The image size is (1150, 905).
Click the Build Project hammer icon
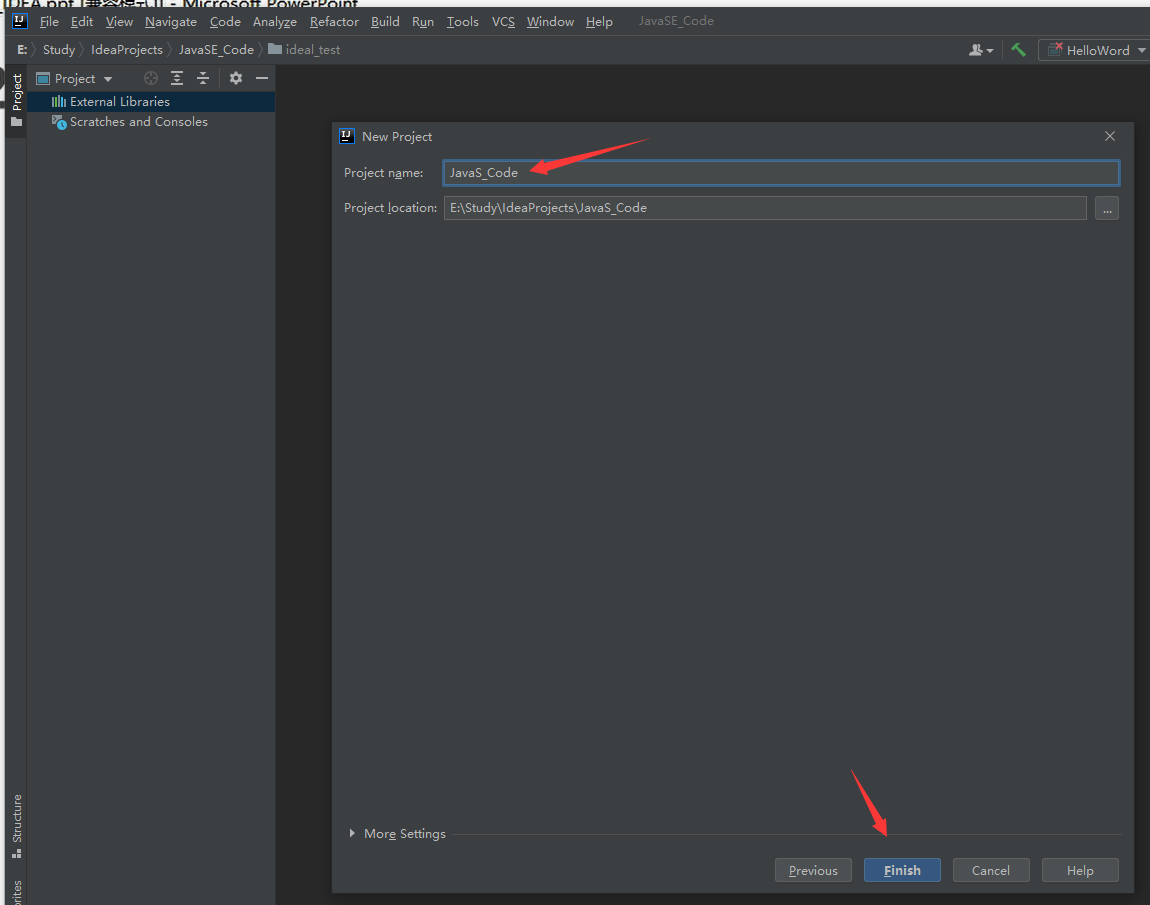(1018, 49)
